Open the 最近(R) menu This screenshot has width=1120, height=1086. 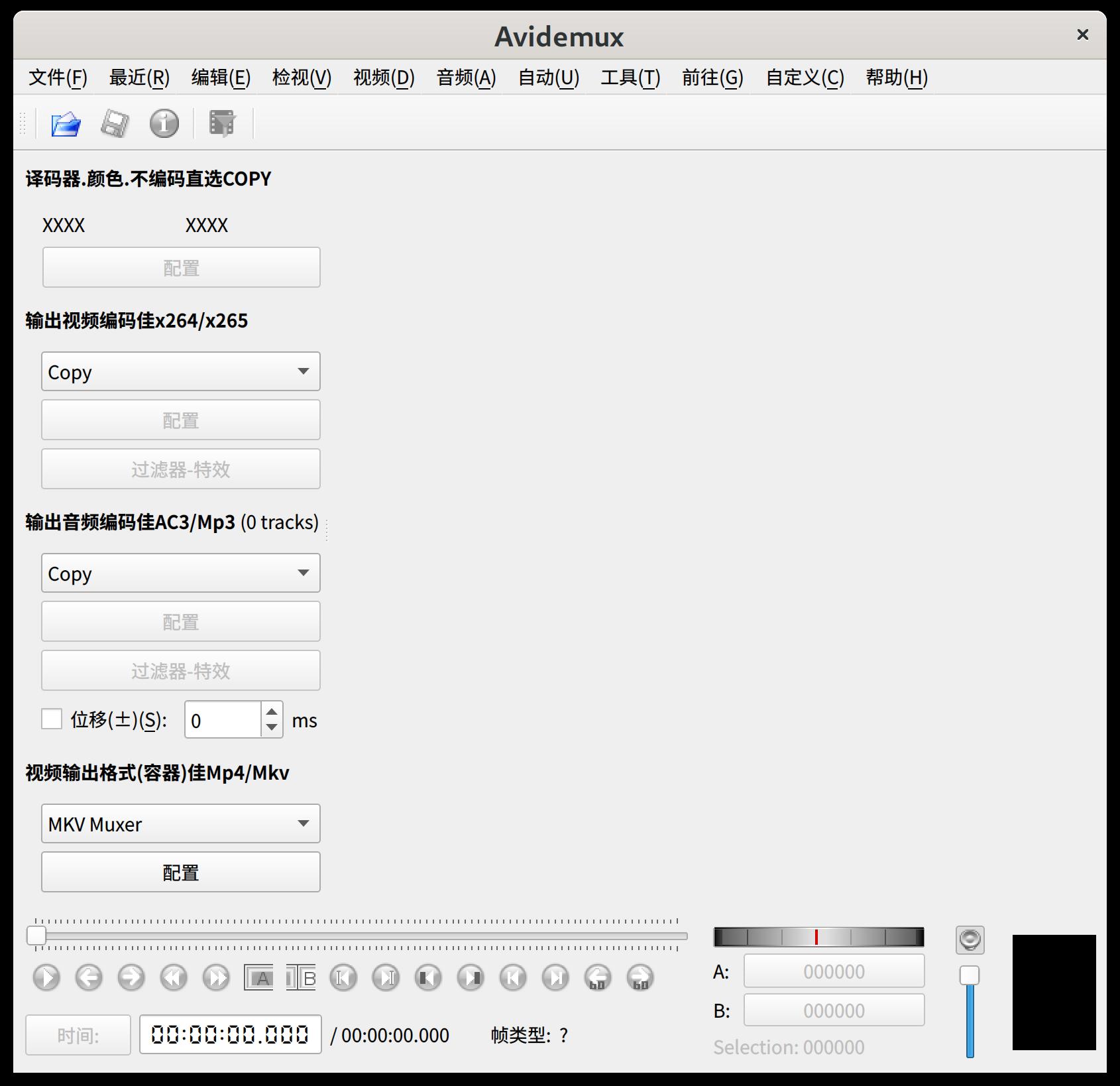point(139,78)
